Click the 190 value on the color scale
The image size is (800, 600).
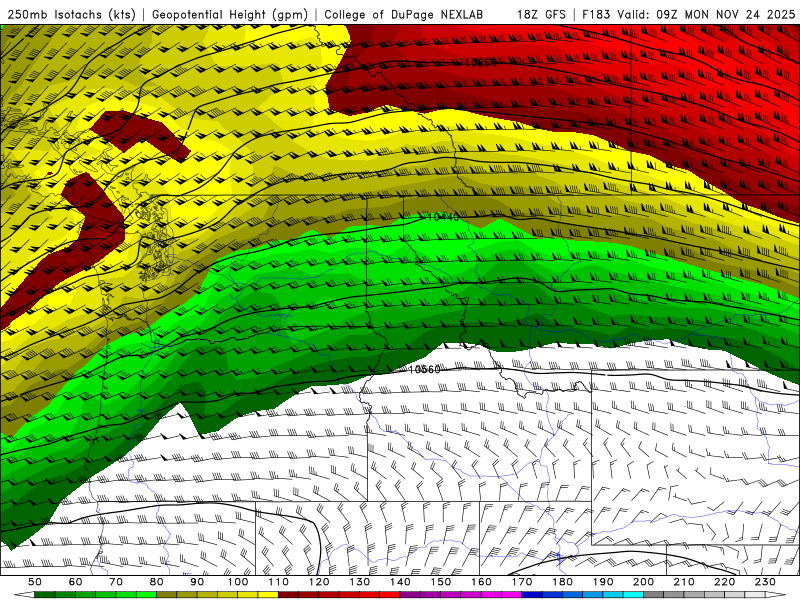pyautogui.click(x=603, y=582)
